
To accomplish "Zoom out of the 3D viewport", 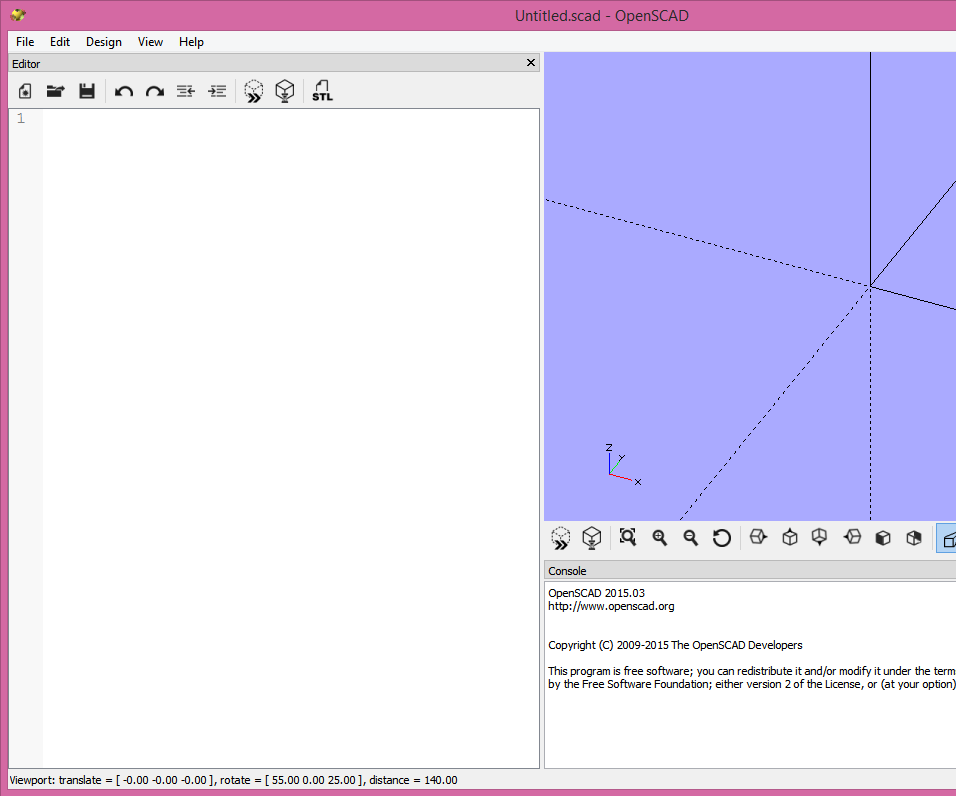I will [691, 537].
